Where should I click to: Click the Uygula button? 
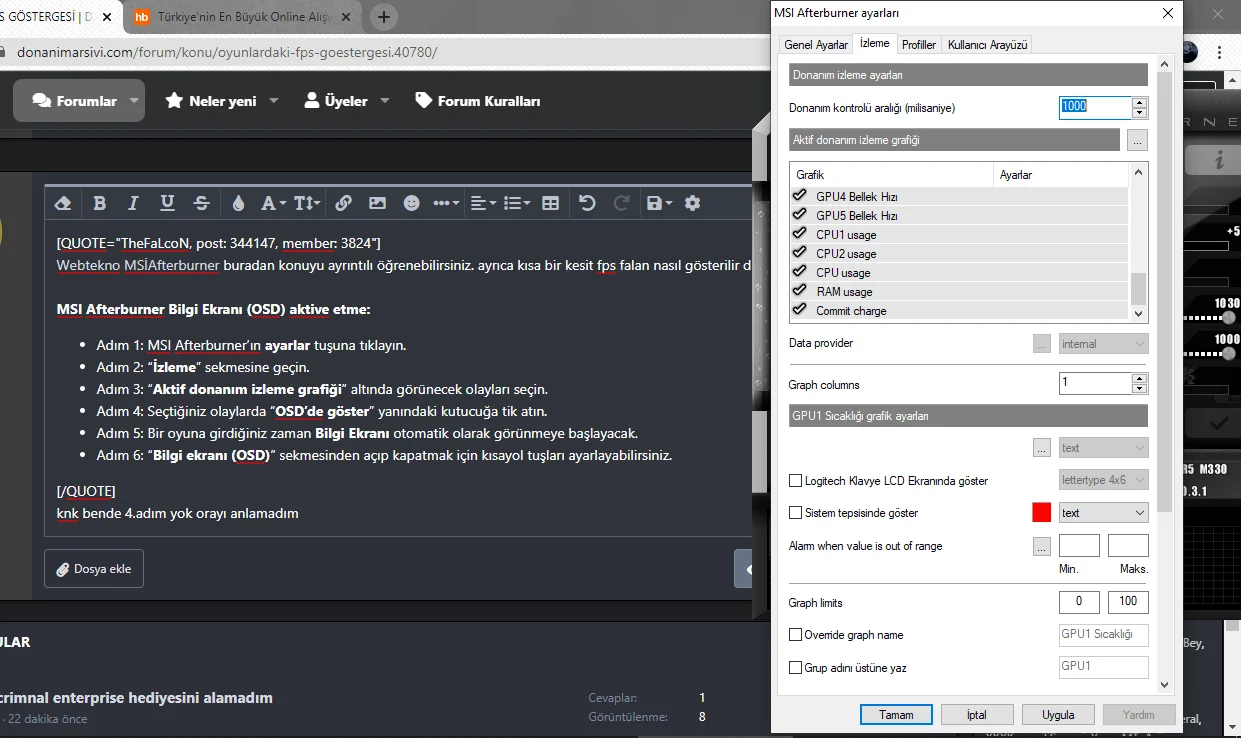tap(1058, 715)
